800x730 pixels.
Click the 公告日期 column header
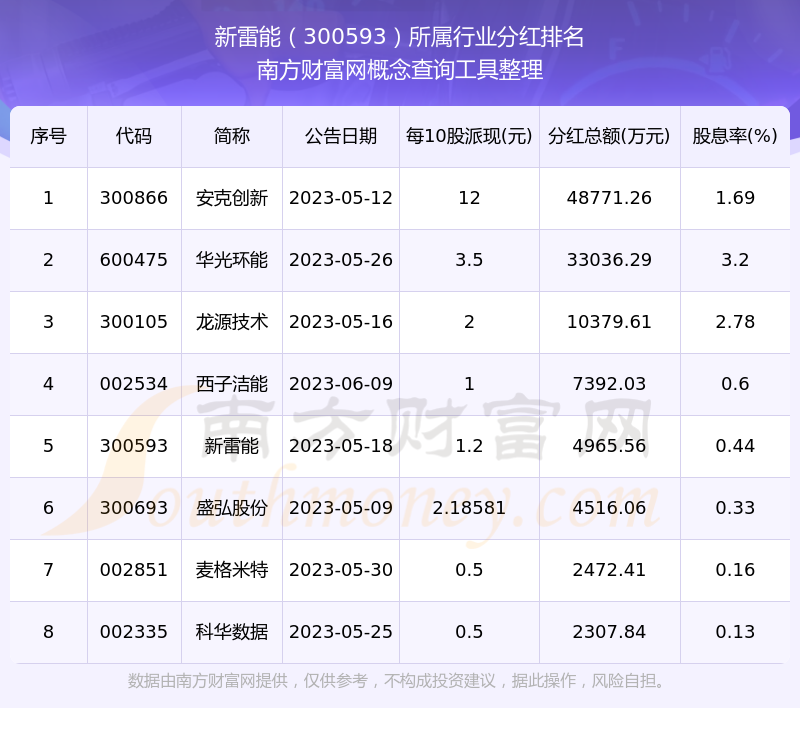[341, 136]
